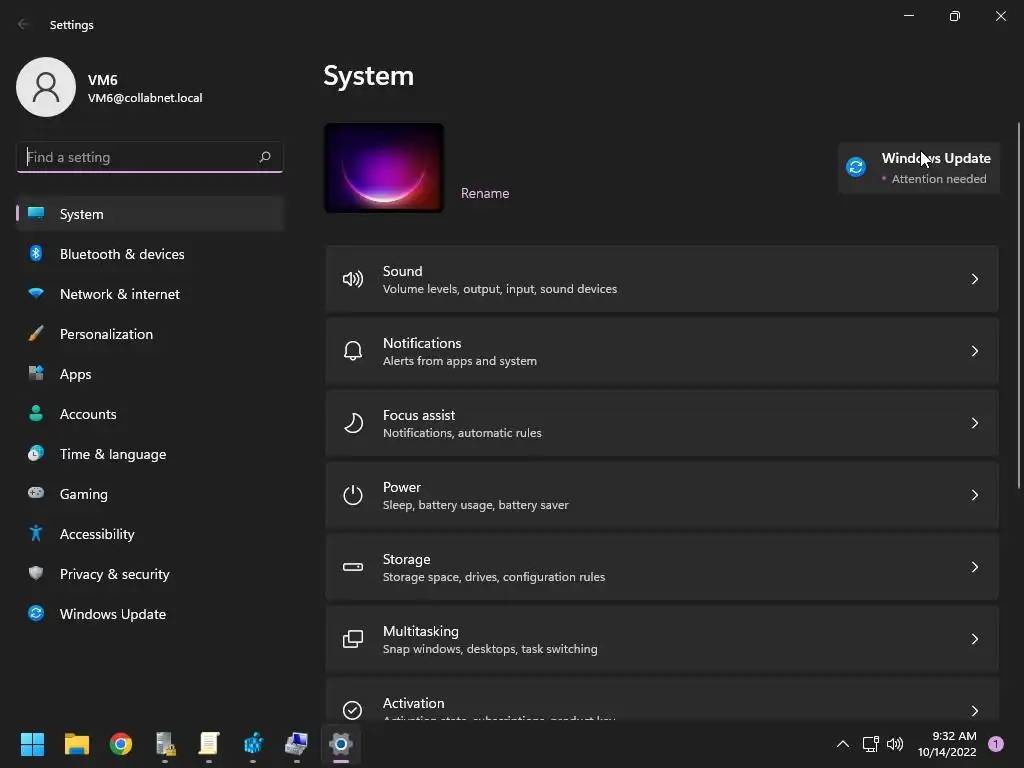
Task: Go to Personalization settings
Action: (x=150, y=334)
